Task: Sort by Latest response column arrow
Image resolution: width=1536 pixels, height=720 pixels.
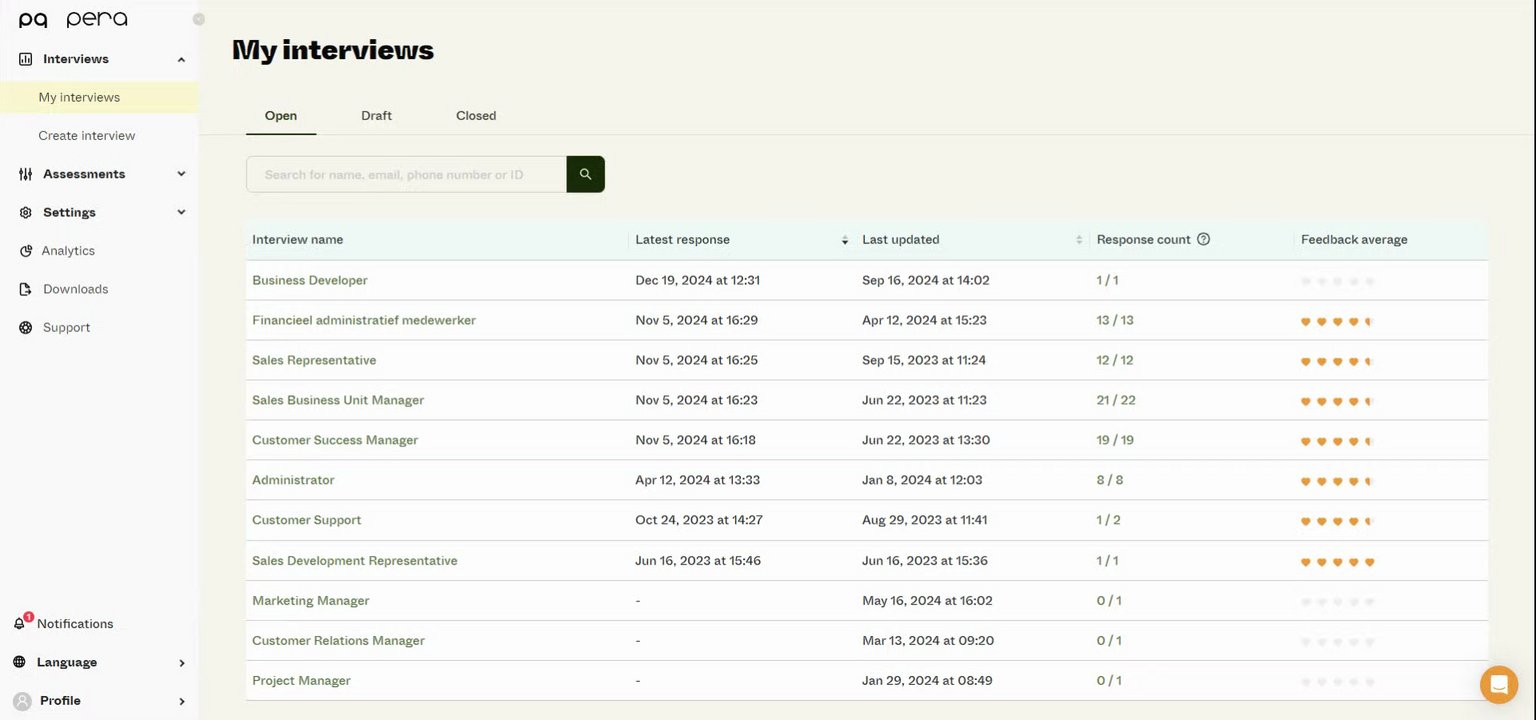Action: coord(845,240)
